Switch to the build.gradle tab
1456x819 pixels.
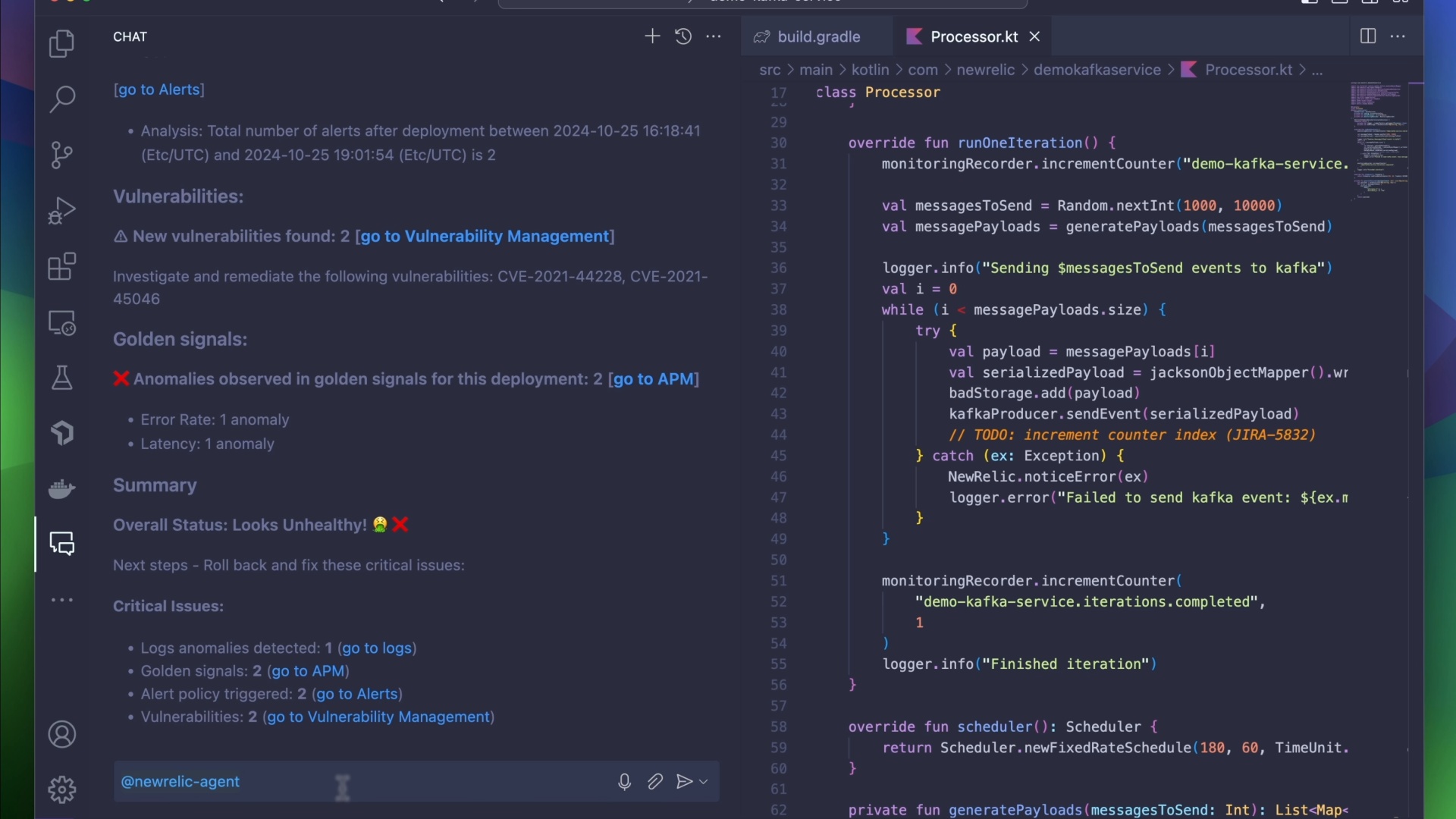(817, 36)
